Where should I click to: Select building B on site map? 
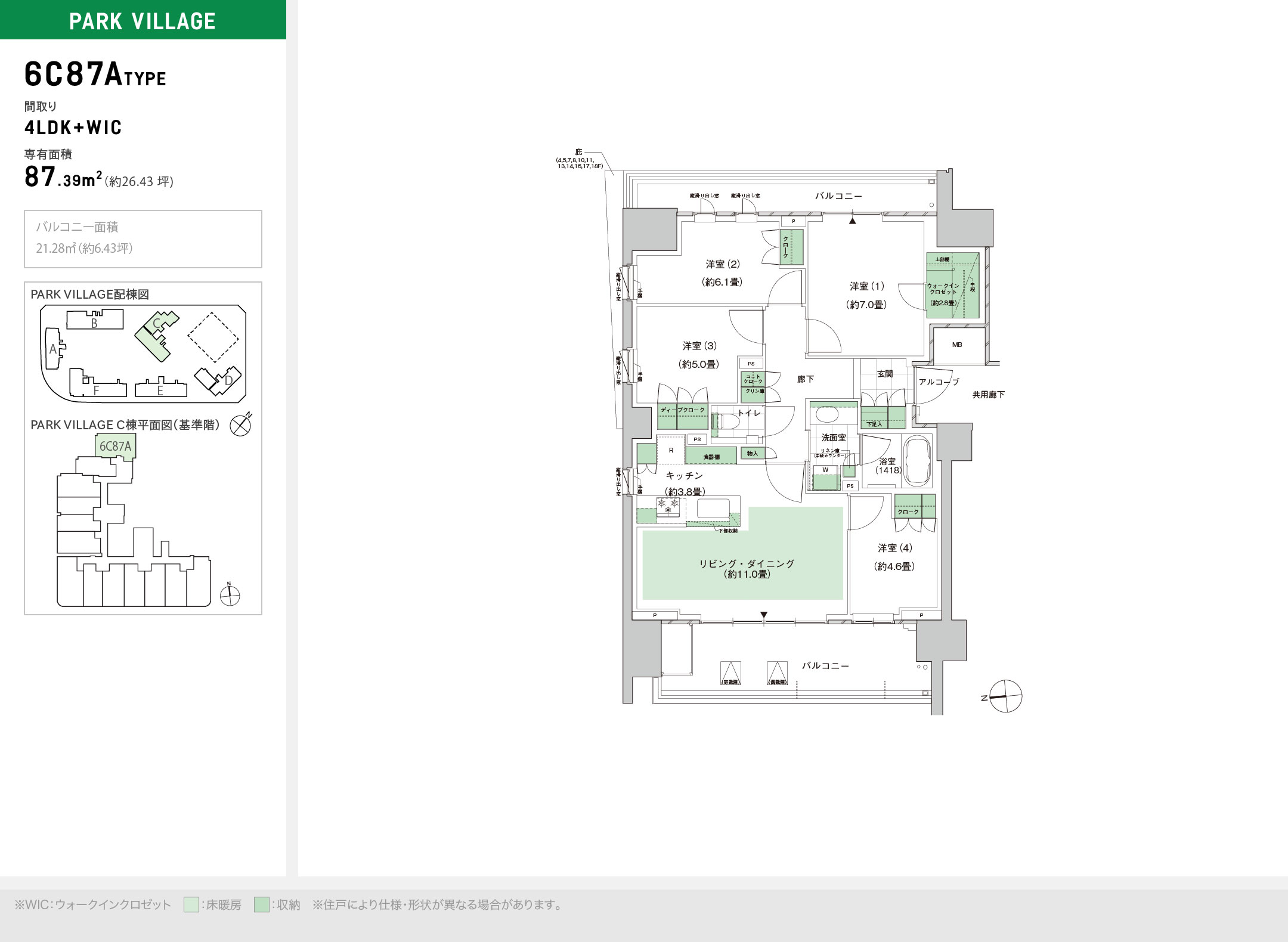pos(95,321)
